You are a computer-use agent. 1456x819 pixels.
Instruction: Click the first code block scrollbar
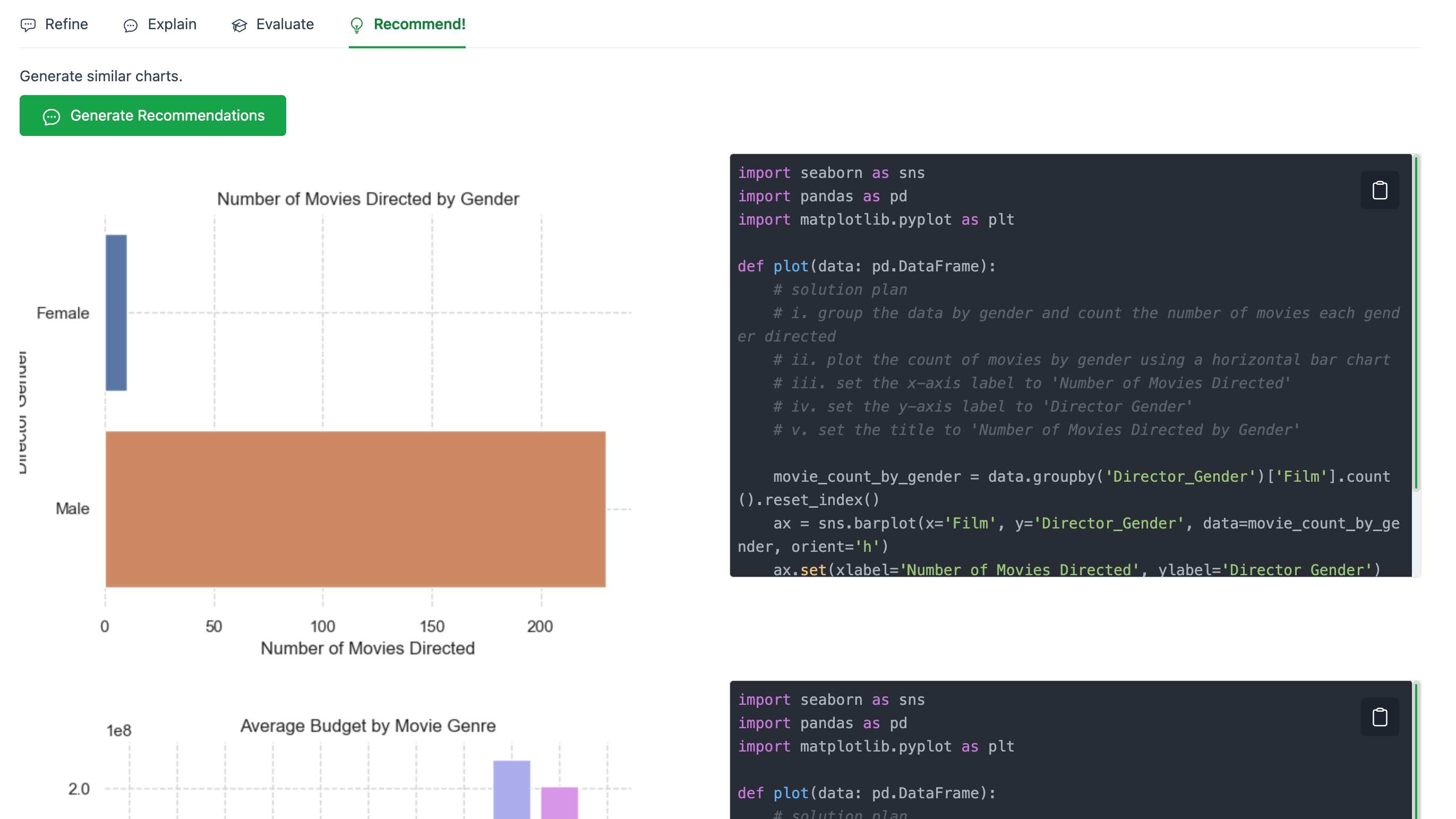click(x=1416, y=322)
